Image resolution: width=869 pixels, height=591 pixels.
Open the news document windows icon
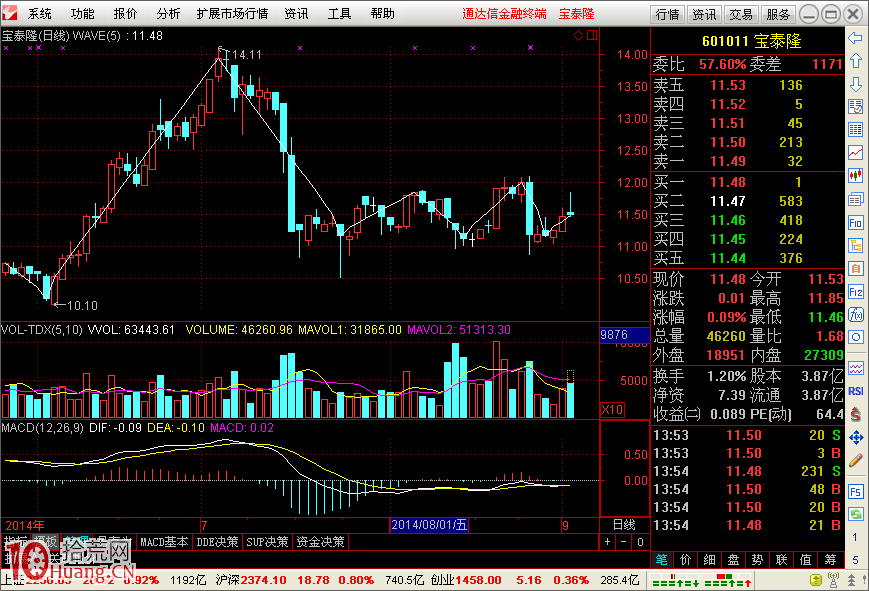tap(856, 199)
